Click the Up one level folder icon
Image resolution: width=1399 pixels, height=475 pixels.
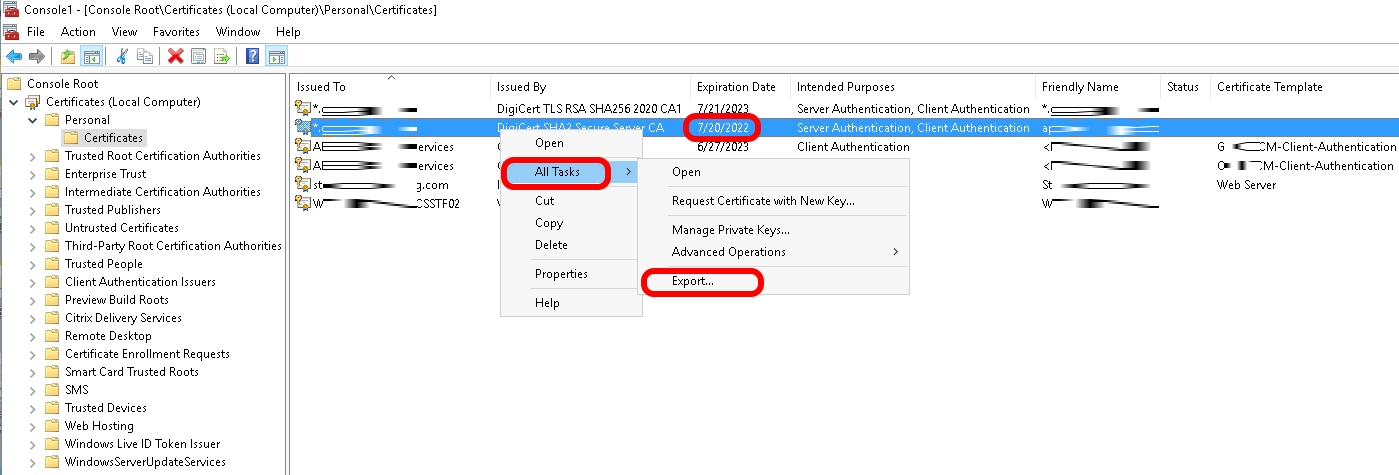point(67,57)
